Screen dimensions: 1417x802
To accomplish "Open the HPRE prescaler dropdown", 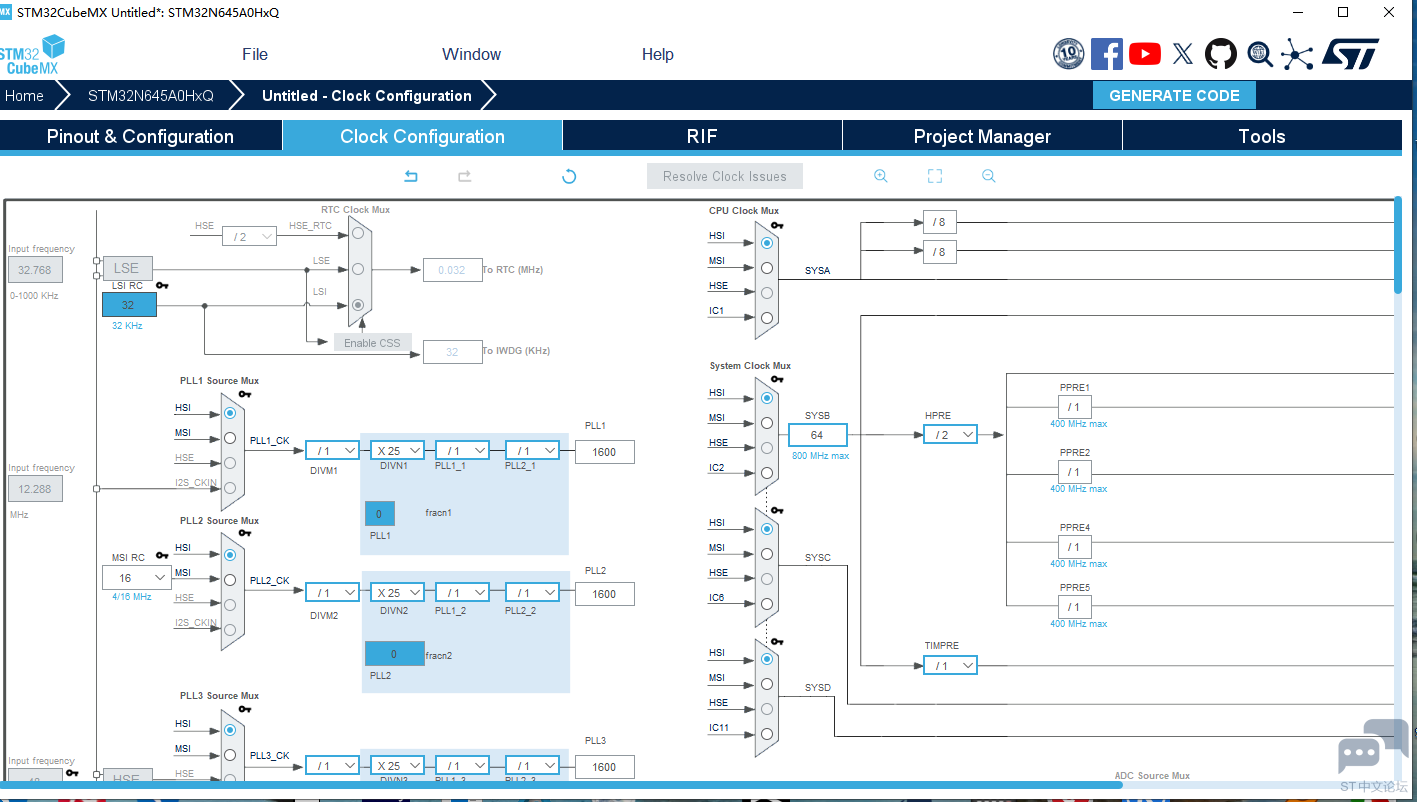I will (950, 435).
